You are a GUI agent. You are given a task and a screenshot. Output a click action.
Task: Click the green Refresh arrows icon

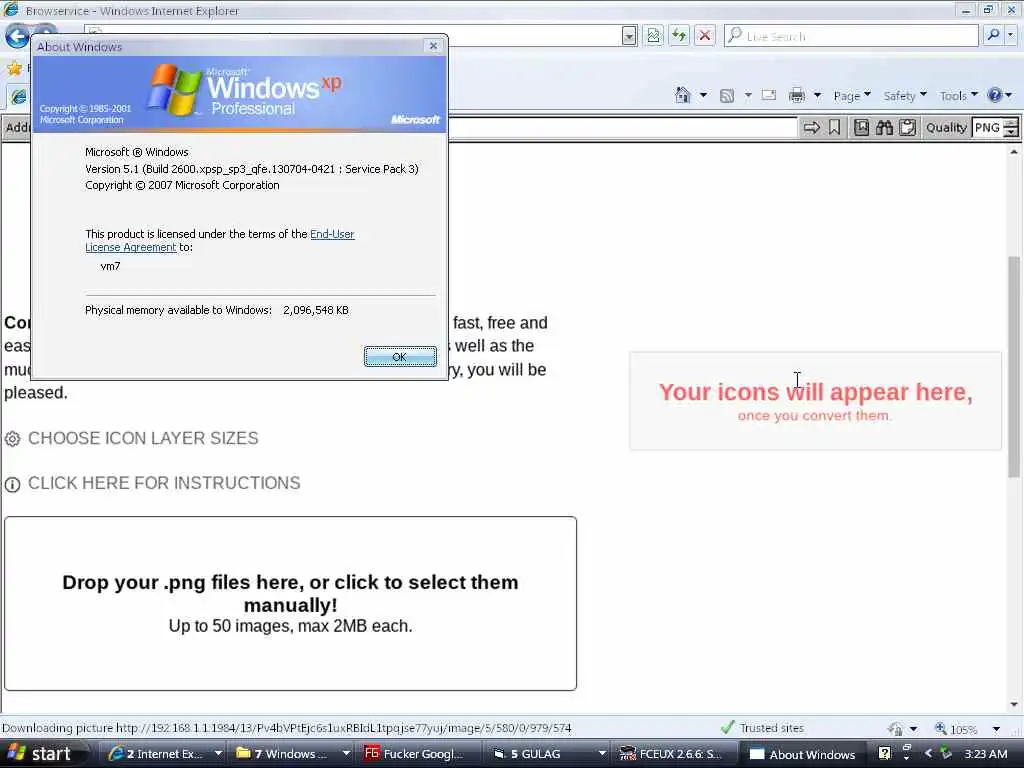tap(679, 35)
